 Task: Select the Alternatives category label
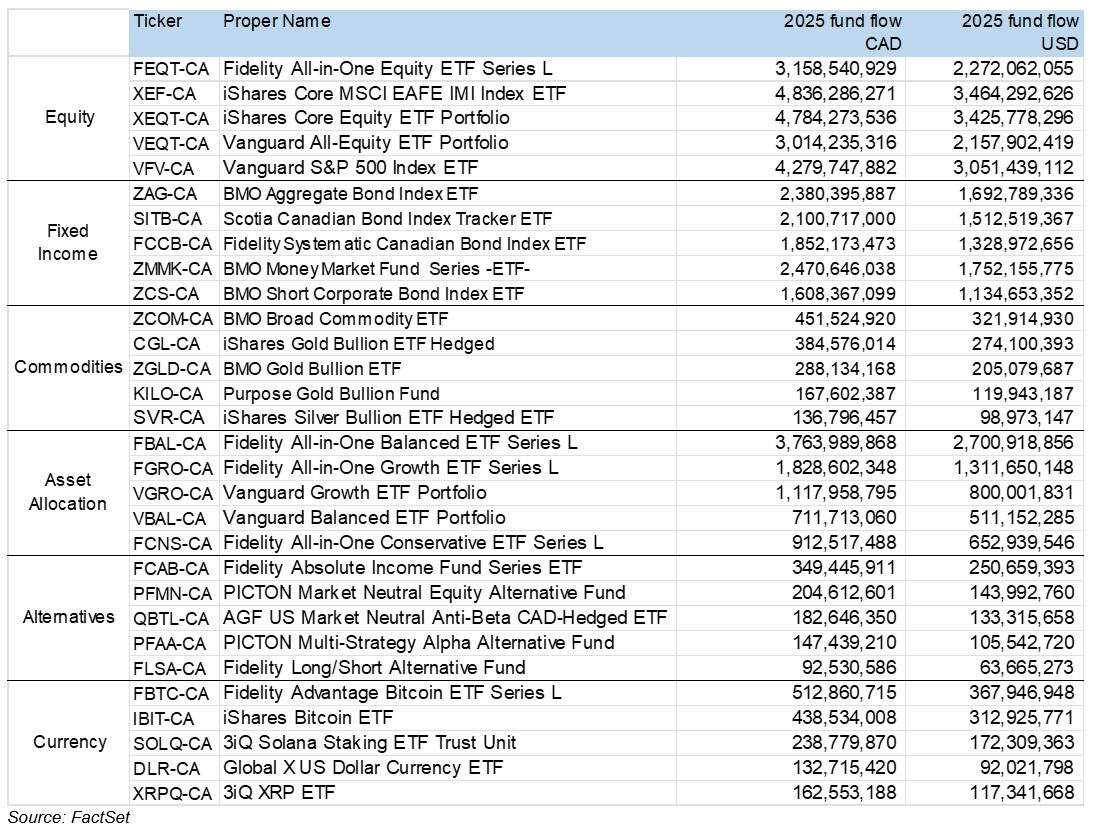point(65,618)
